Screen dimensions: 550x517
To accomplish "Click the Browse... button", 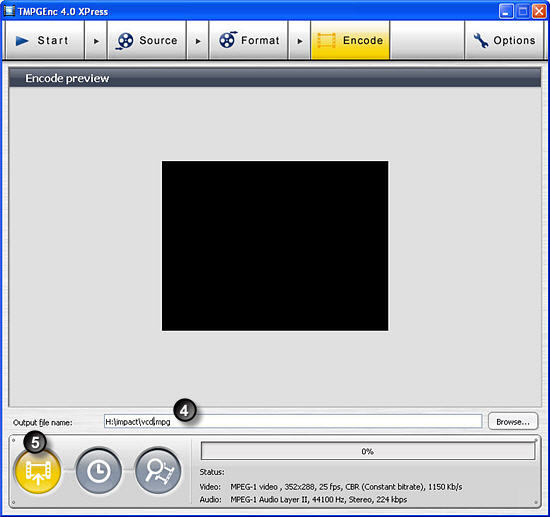I will [x=513, y=422].
